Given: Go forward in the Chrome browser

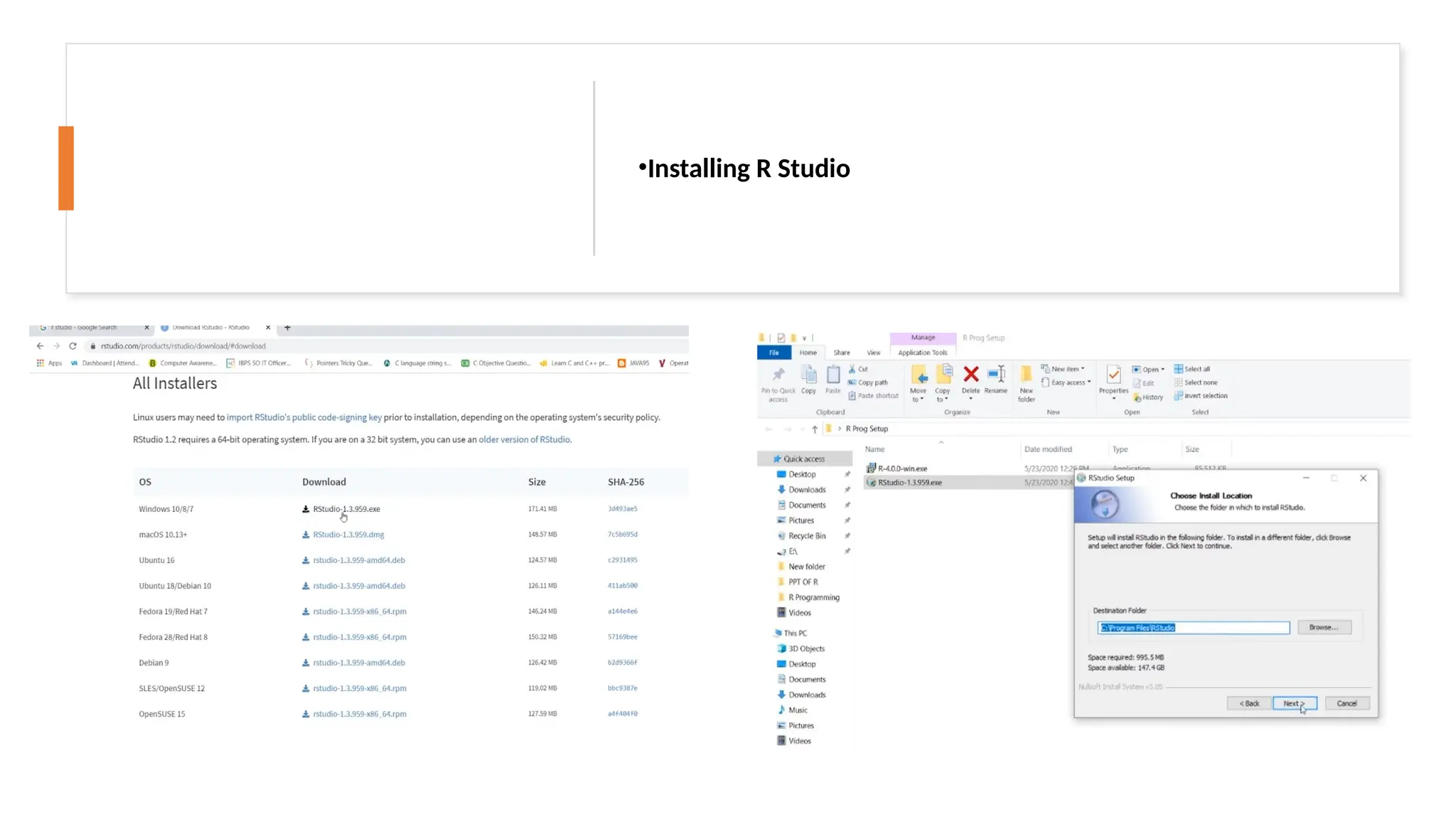Looking at the screenshot, I should [x=56, y=346].
